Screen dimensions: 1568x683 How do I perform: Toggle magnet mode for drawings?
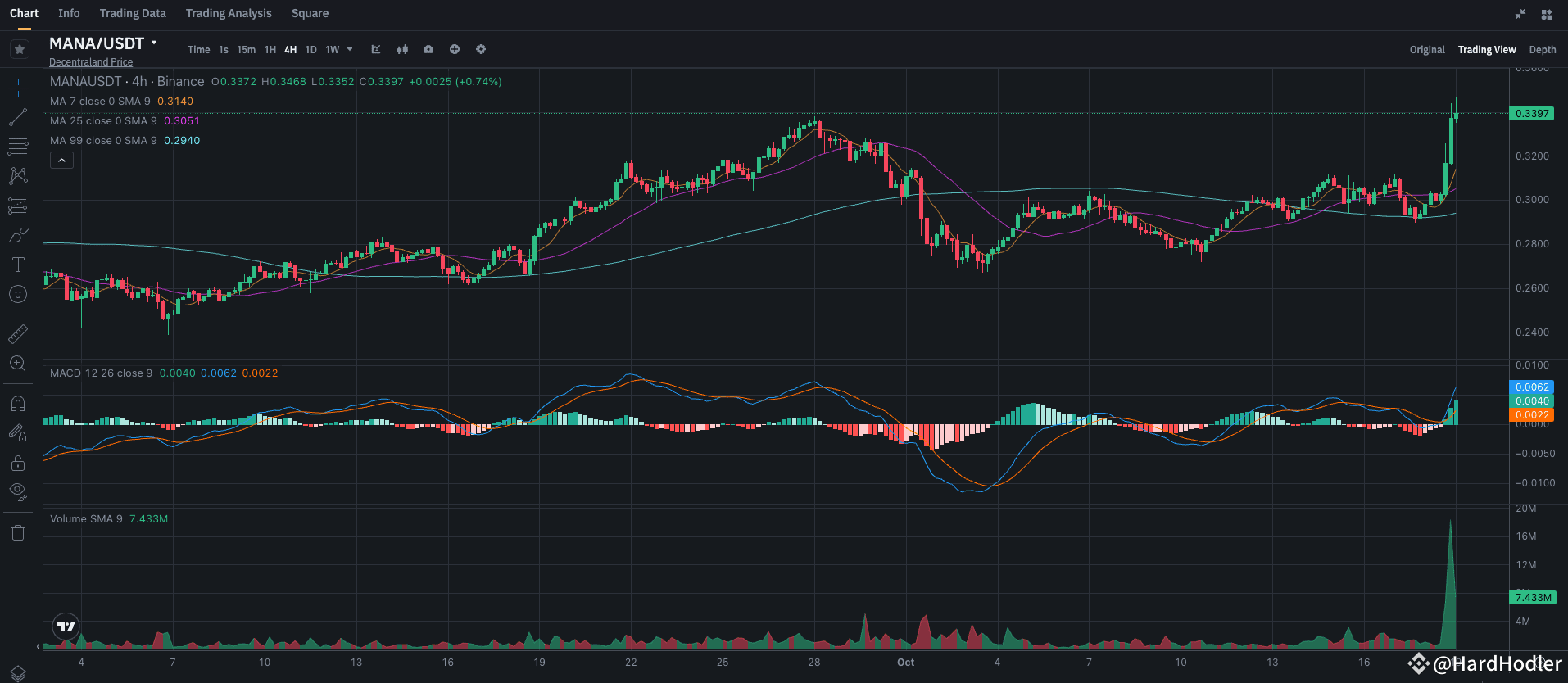[18, 403]
